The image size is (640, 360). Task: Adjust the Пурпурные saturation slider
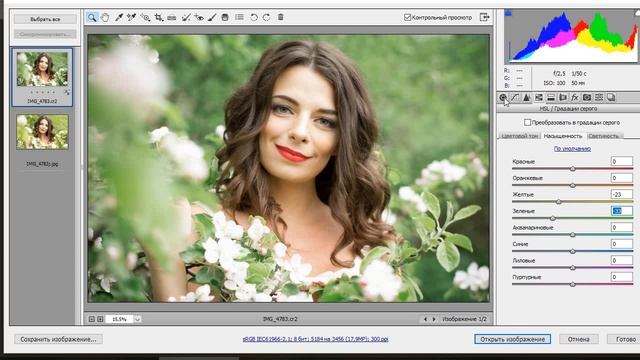pos(573,284)
